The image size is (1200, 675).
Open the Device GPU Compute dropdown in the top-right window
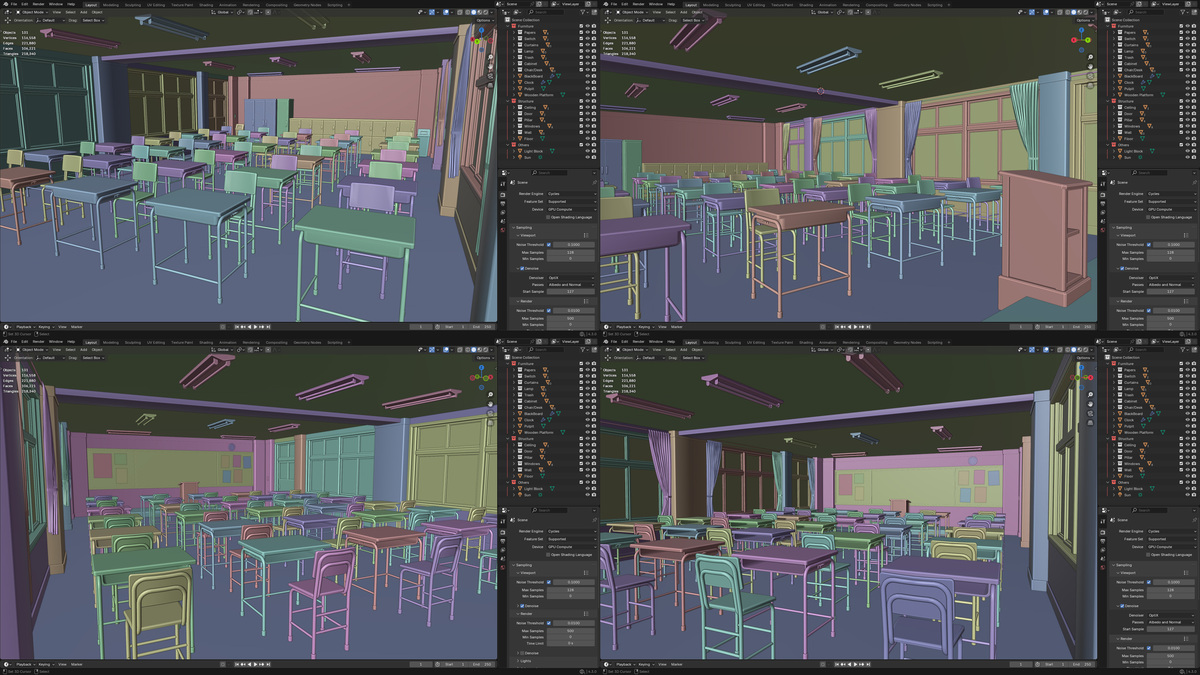coord(1171,209)
